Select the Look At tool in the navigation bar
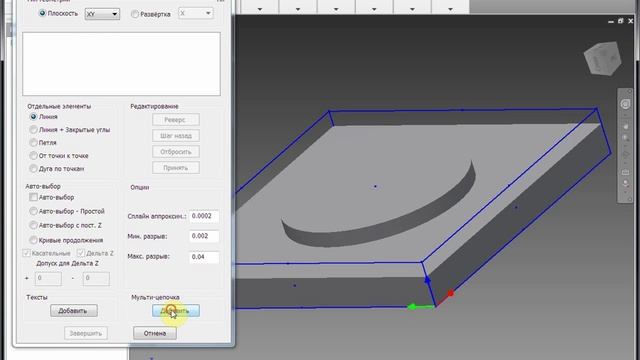This screenshot has height=360, width=640. [x=625, y=172]
